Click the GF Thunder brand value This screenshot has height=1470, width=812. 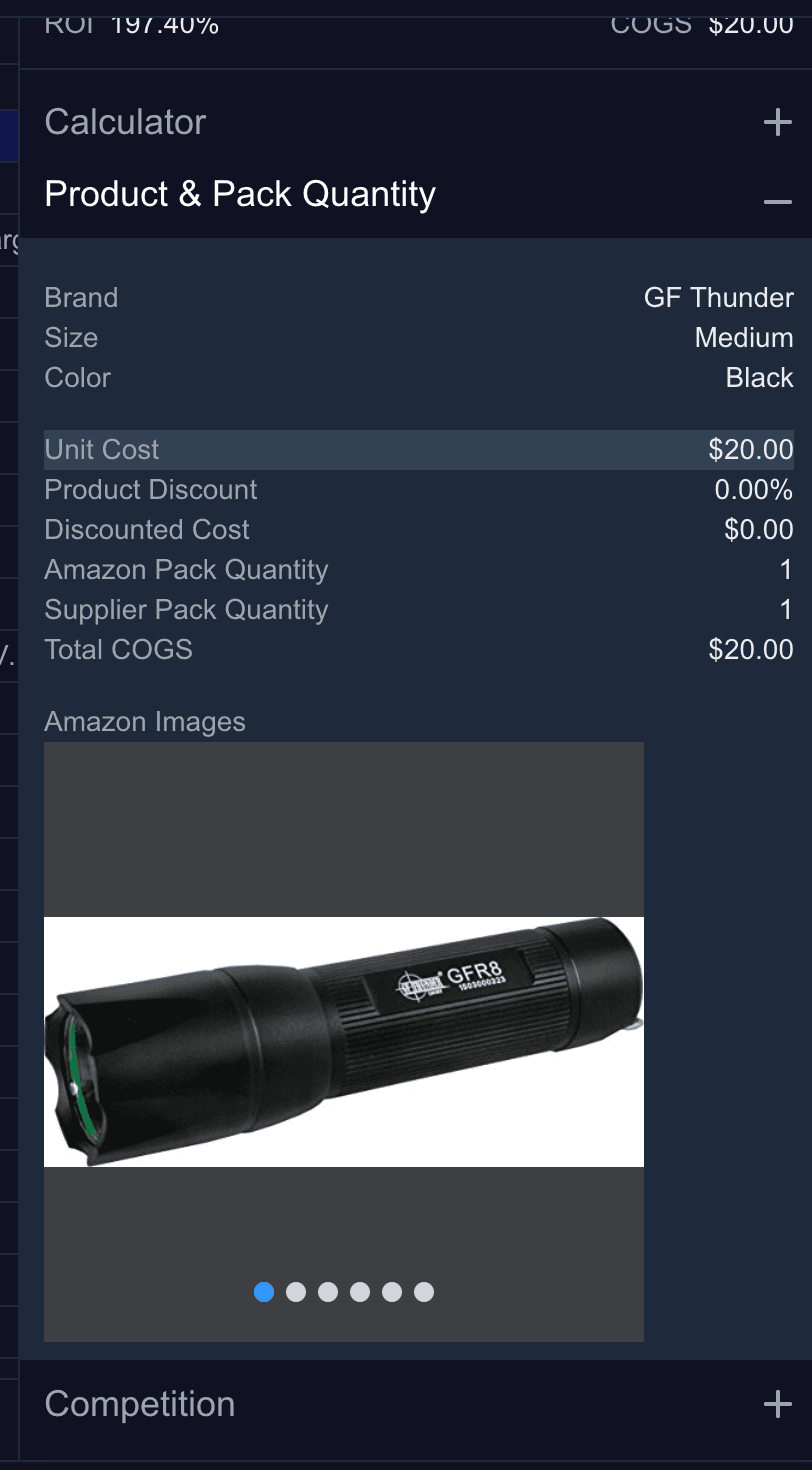pyautogui.click(x=719, y=298)
